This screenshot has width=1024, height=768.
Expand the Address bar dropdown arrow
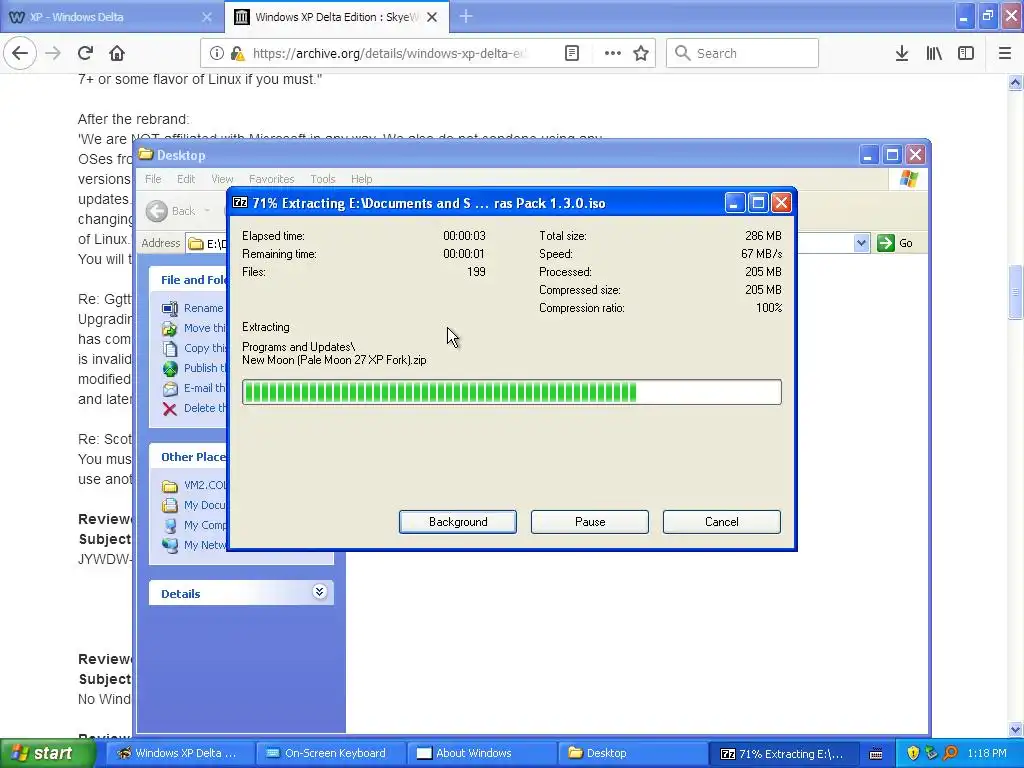coord(861,244)
